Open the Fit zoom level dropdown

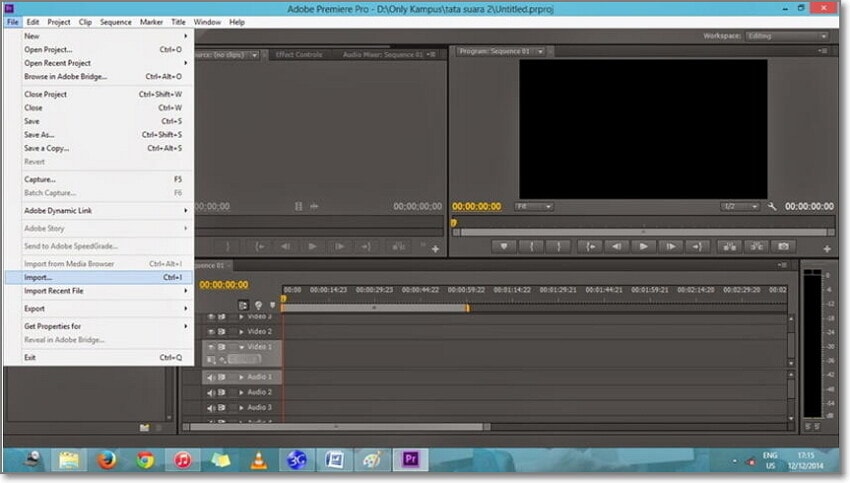534,207
